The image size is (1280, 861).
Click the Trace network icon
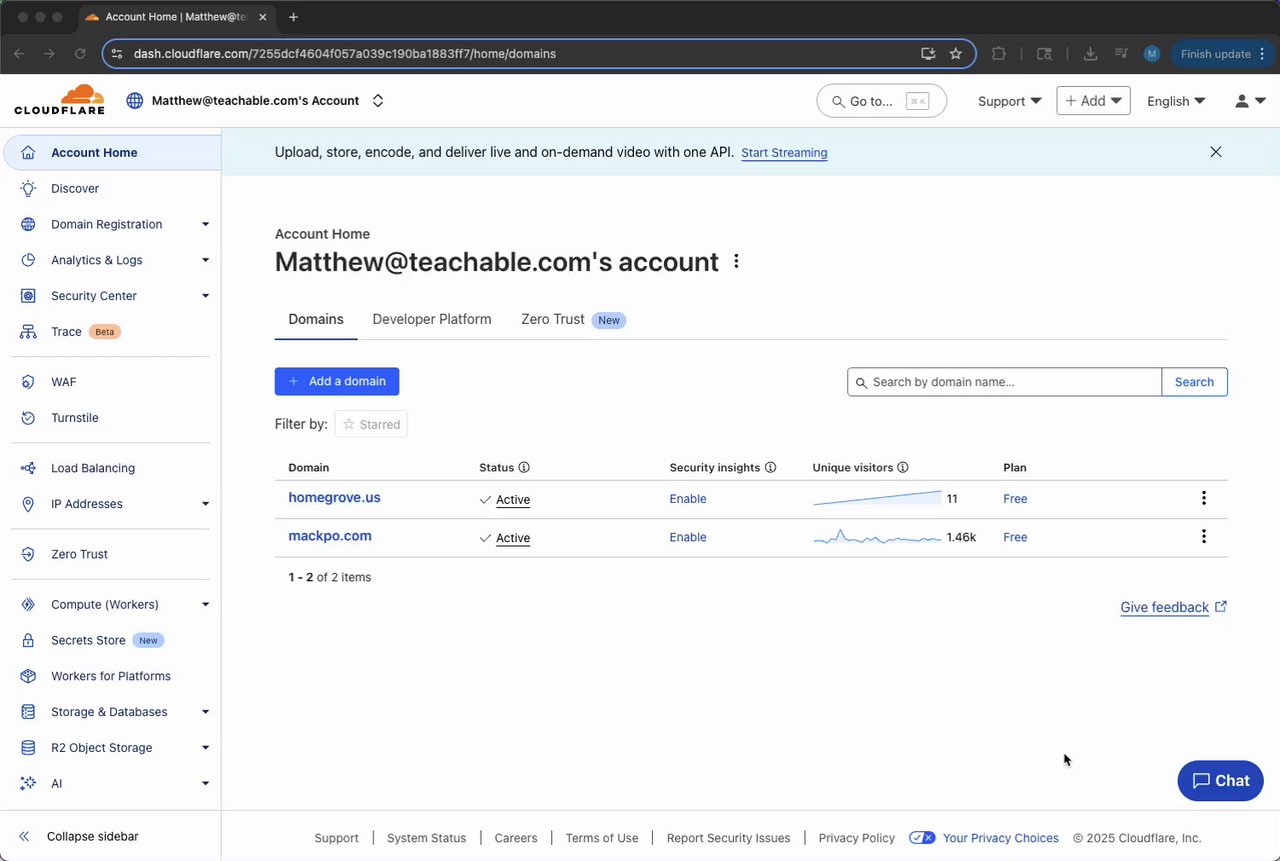click(x=29, y=332)
